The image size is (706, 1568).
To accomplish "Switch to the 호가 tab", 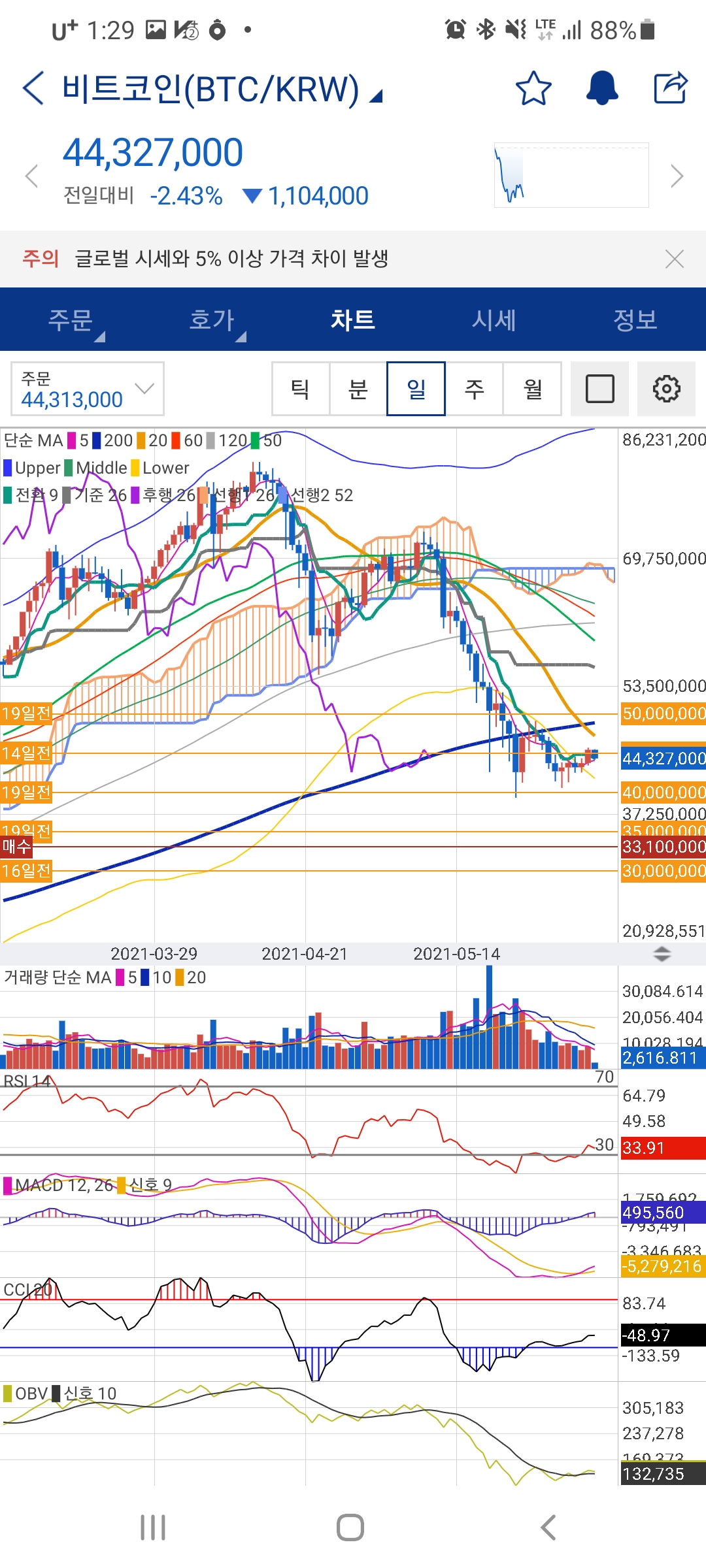I will pyautogui.click(x=212, y=319).
